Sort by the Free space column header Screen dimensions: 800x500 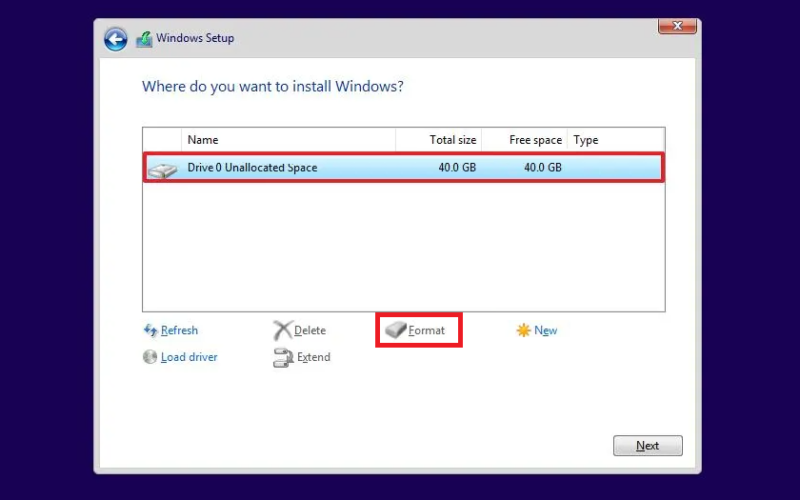524,140
